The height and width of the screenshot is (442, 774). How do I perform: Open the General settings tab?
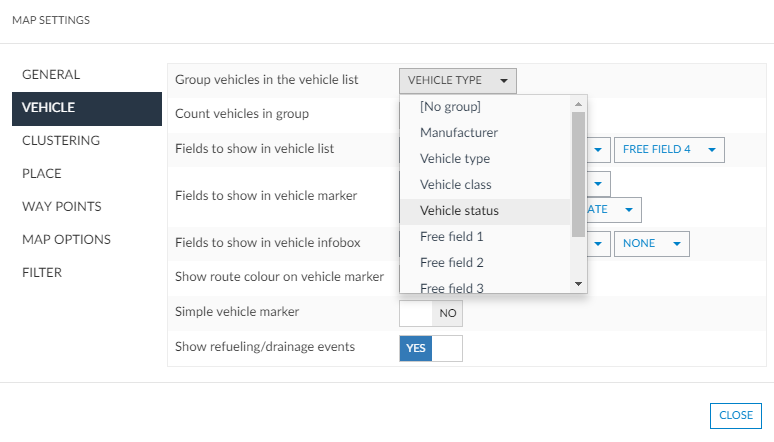coord(51,75)
